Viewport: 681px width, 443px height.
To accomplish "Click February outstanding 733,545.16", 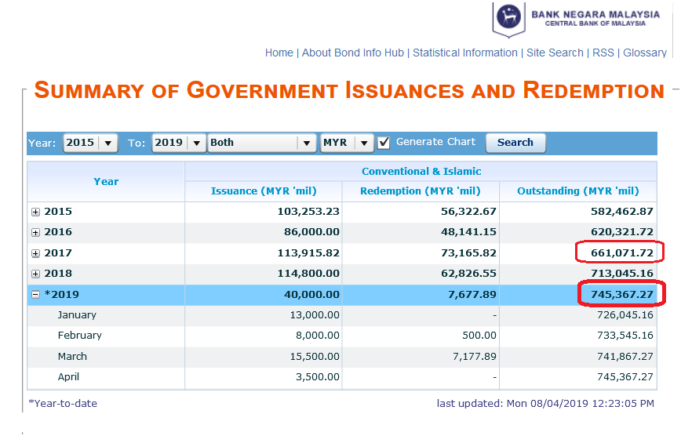I will coord(625,335).
